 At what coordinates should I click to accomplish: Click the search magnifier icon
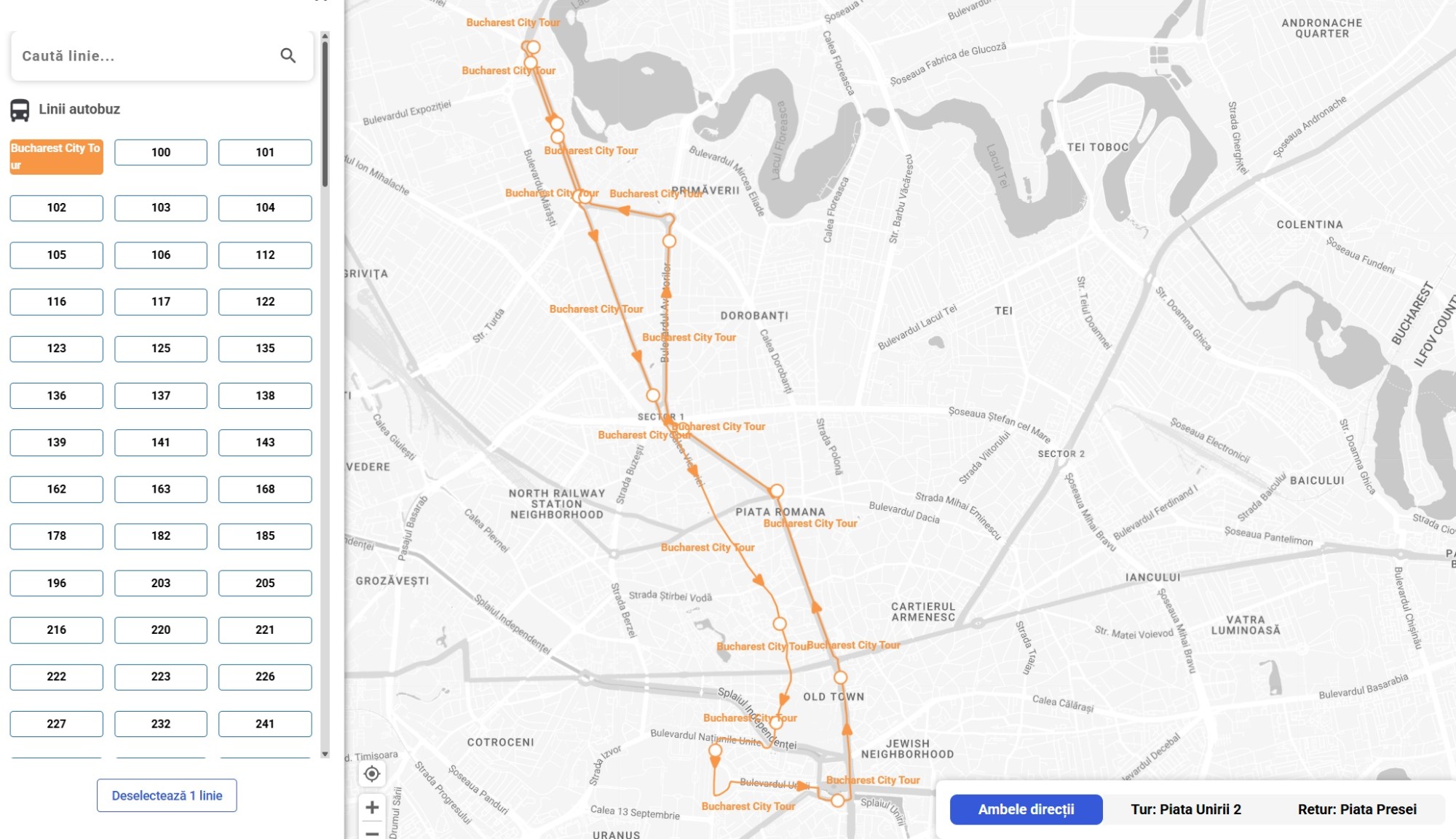click(x=288, y=55)
